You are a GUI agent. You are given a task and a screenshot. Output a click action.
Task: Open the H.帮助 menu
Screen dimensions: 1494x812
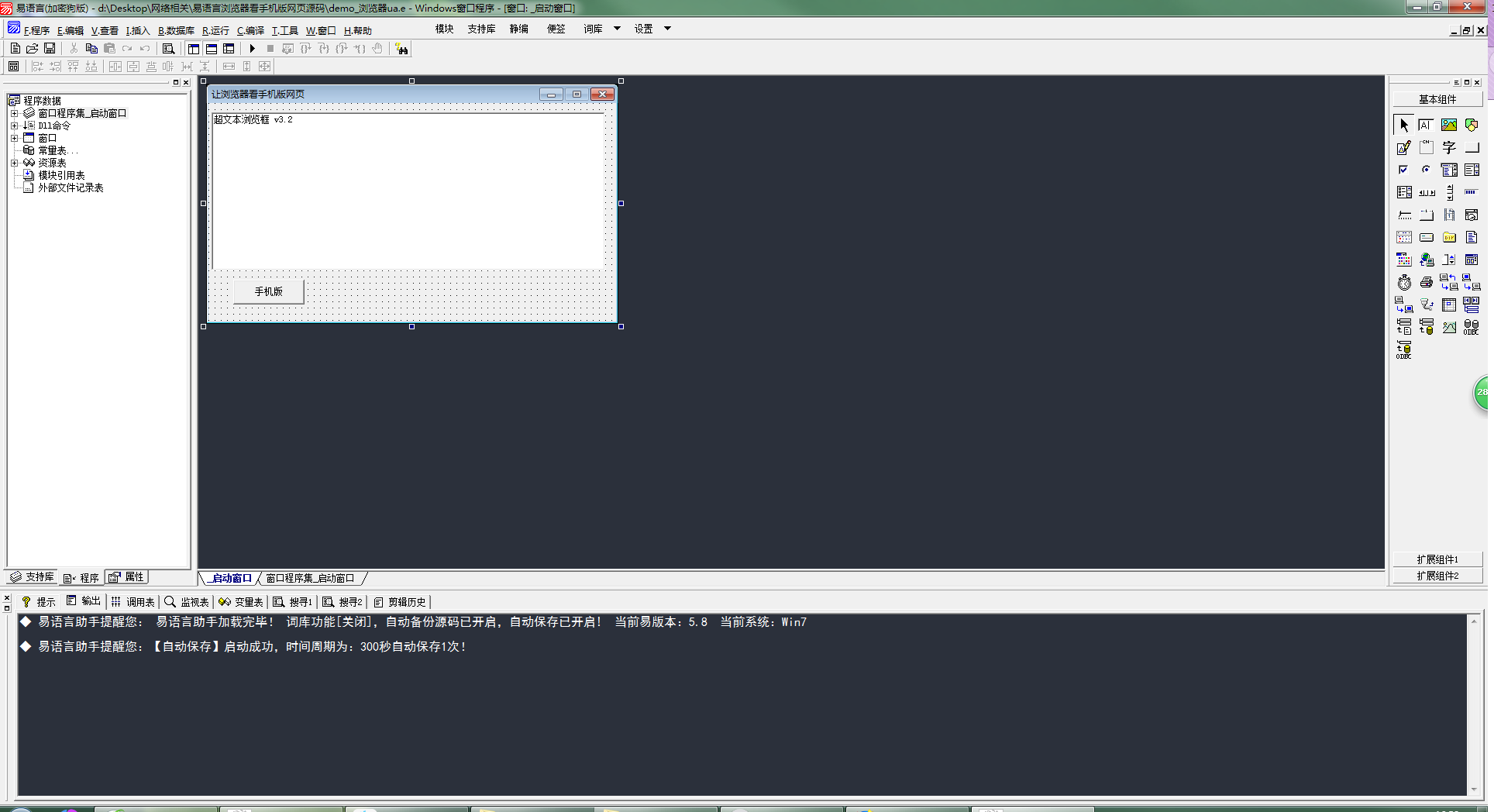(358, 30)
